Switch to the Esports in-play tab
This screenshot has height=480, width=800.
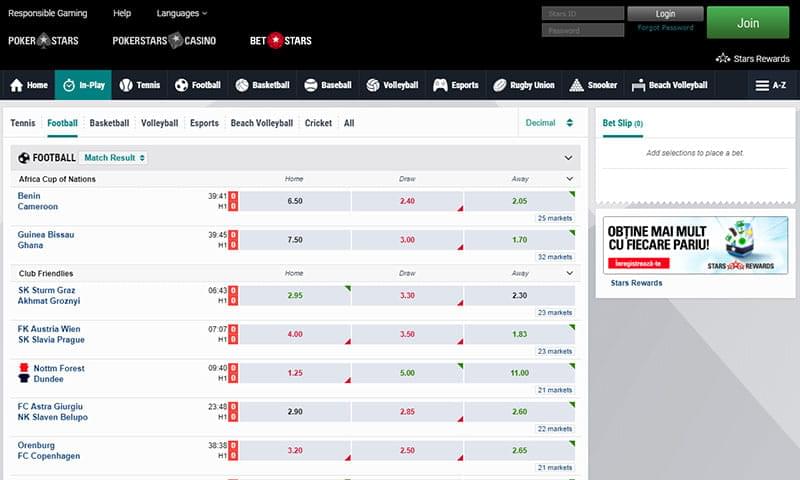[204, 123]
